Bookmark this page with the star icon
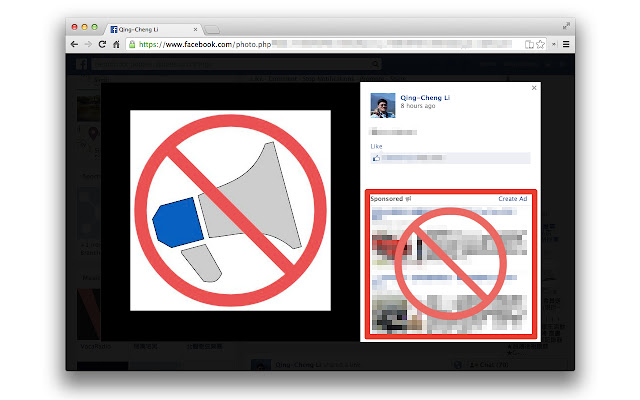This screenshot has height=400, width=640. [540, 44]
